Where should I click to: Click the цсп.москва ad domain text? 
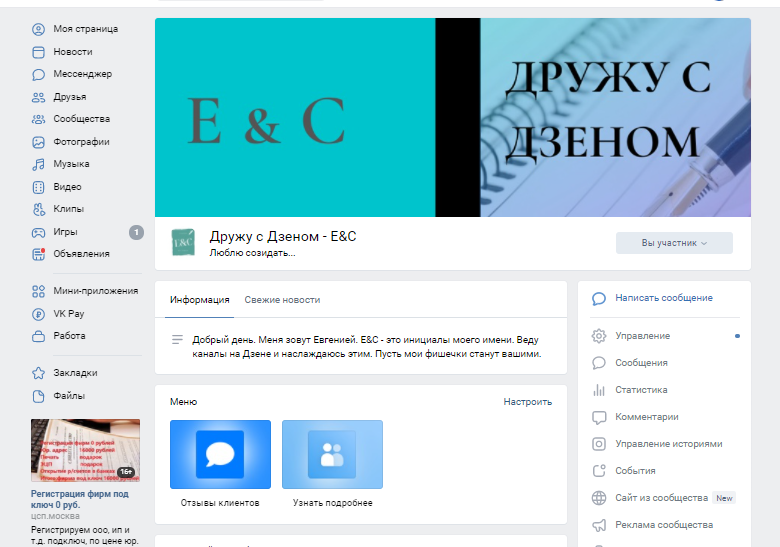click(x=55, y=516)
